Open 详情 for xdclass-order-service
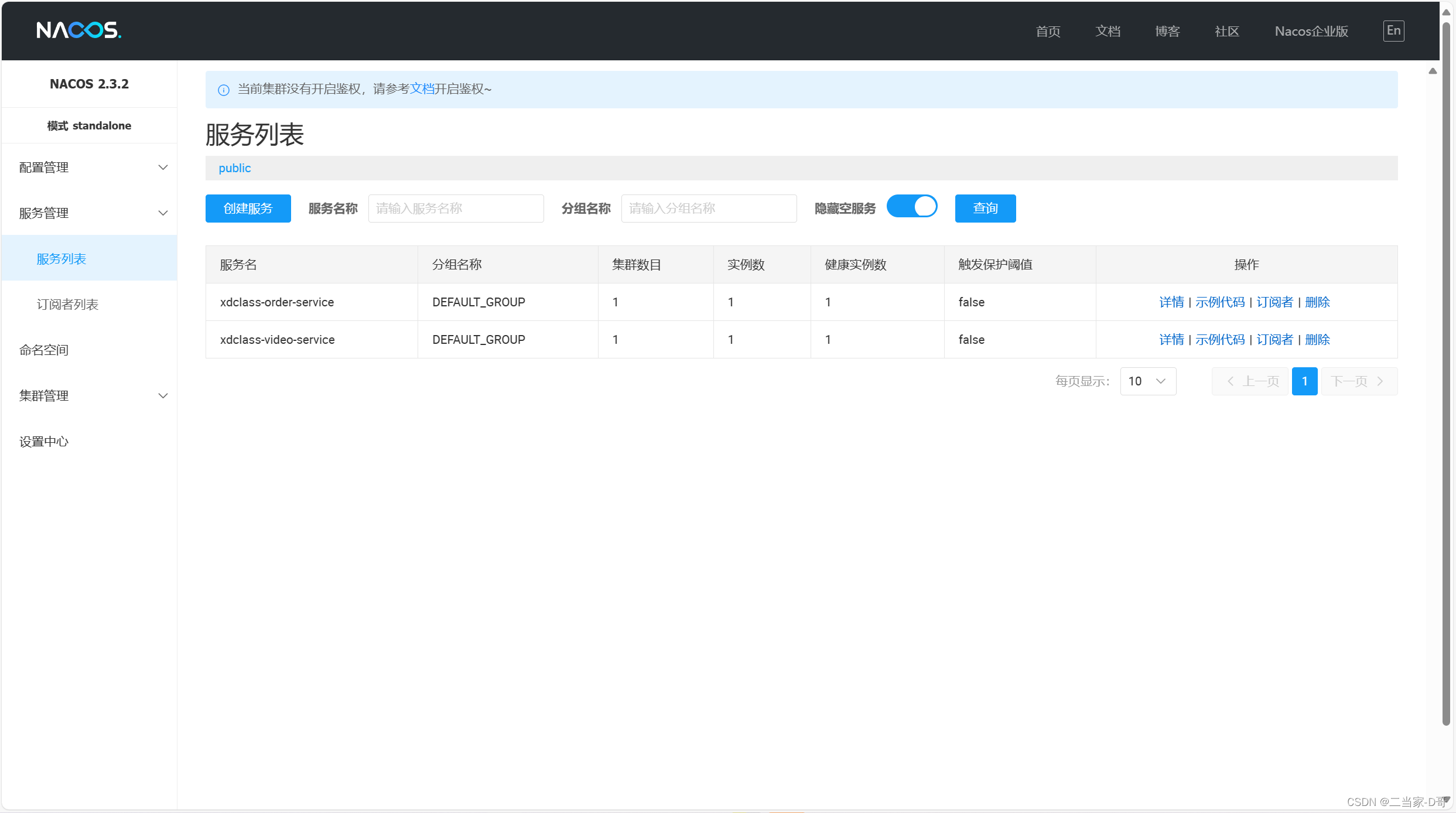The height and width of the screenshot is (813, 1456). (x=1171, y=302)
